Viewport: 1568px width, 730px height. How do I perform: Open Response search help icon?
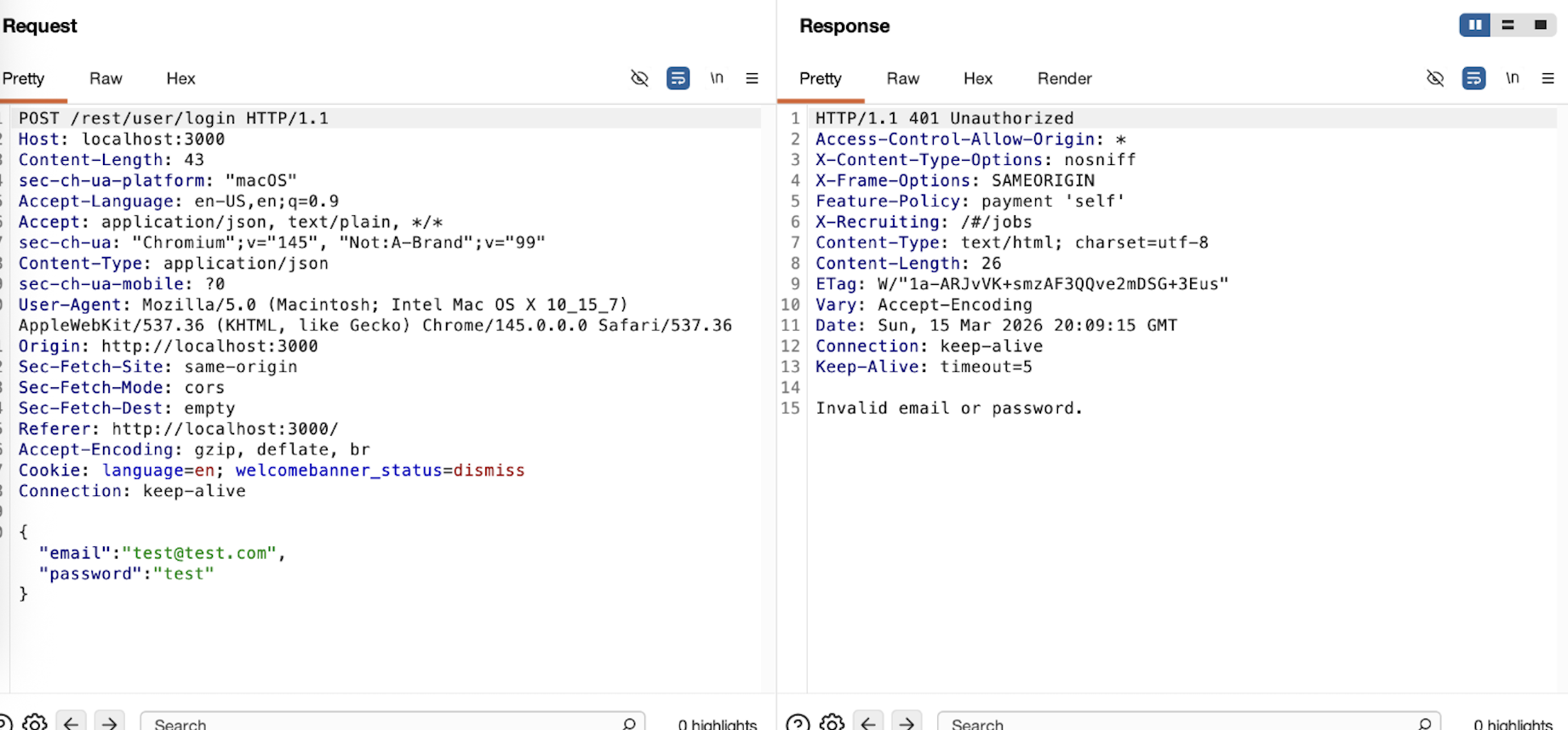click(798, 723)
